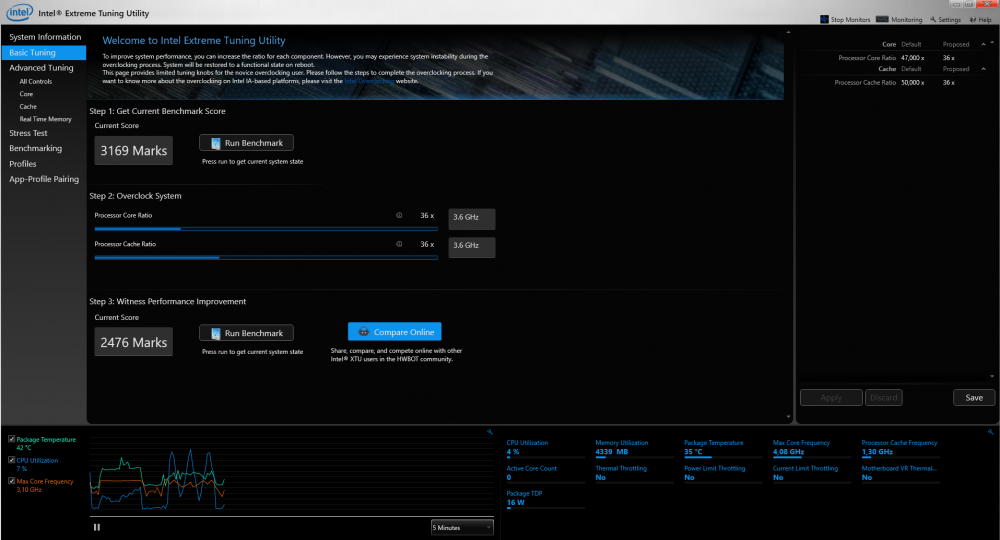Collapse the Core section in the proposed panel
This screenshot has height=540, width=1000.
click(x=983, y=44)
